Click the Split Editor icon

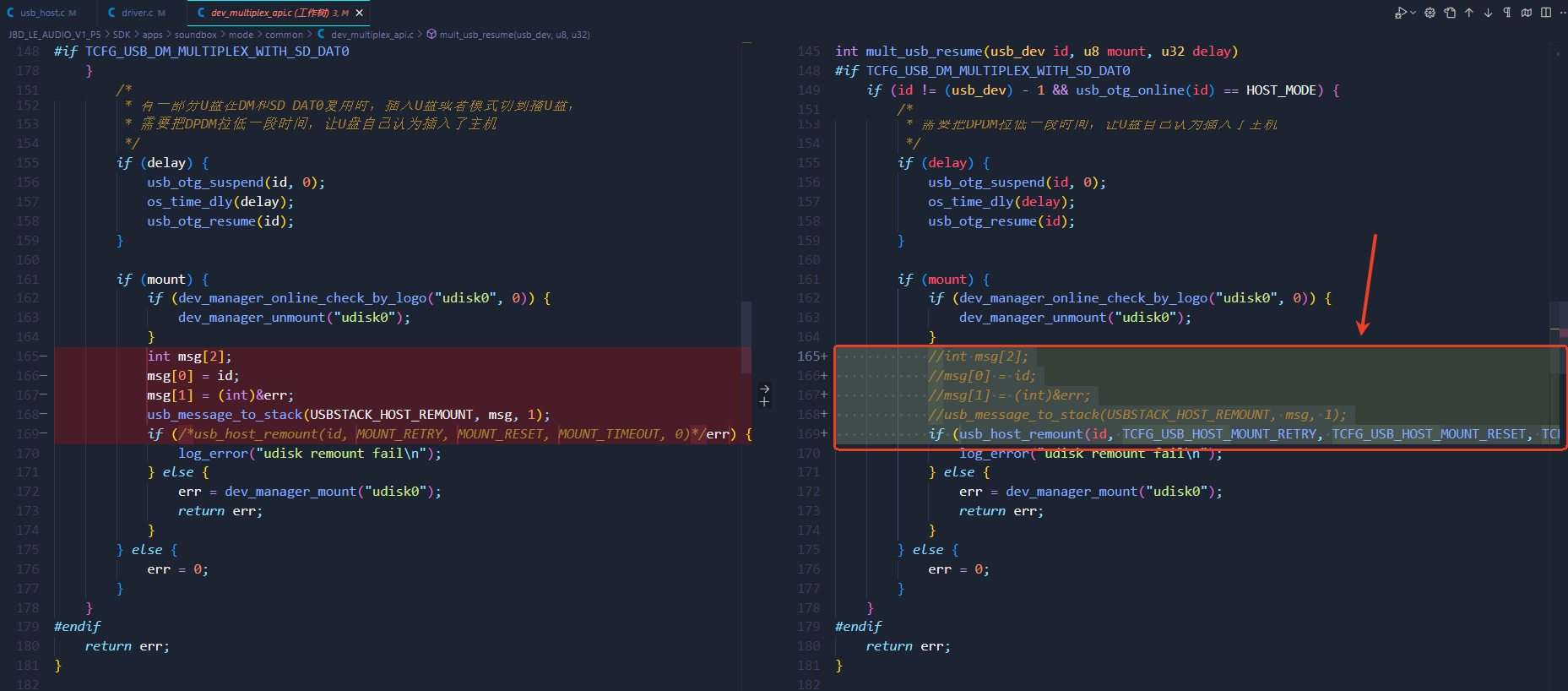coord(1546,13)
